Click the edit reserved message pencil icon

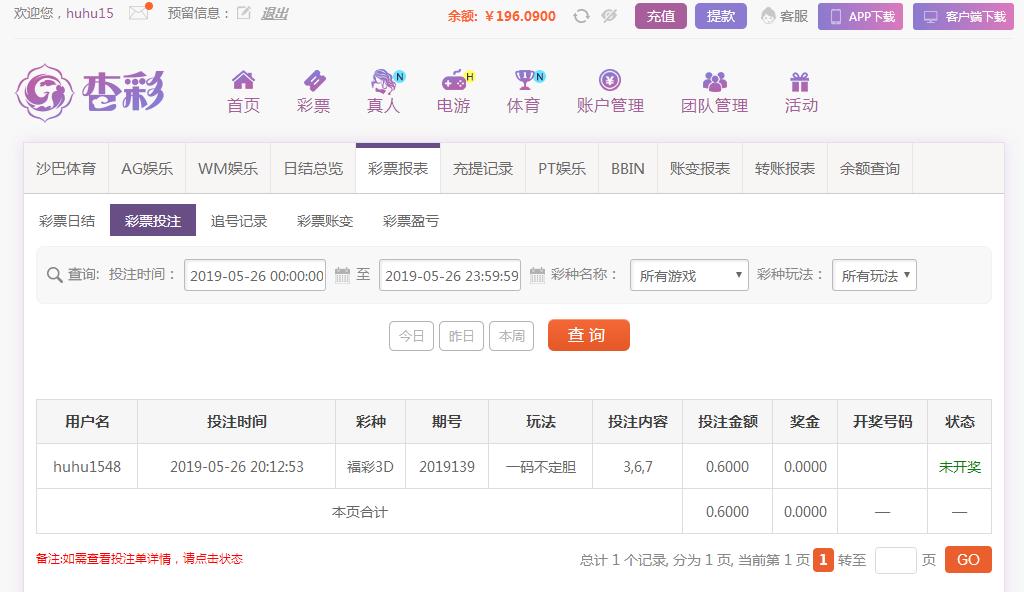pos(244,13)
